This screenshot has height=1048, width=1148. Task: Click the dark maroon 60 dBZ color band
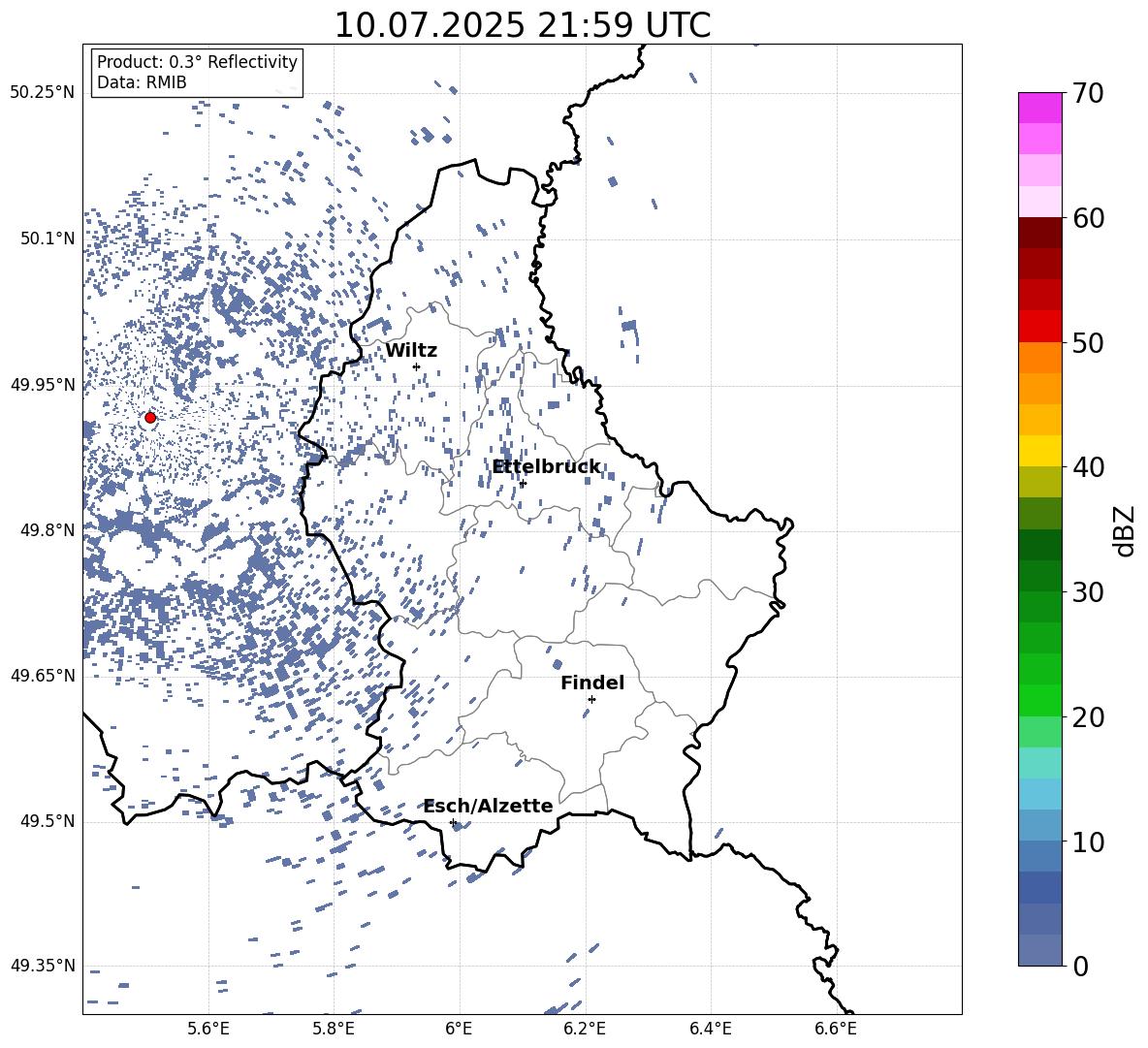pos(1039,233)
